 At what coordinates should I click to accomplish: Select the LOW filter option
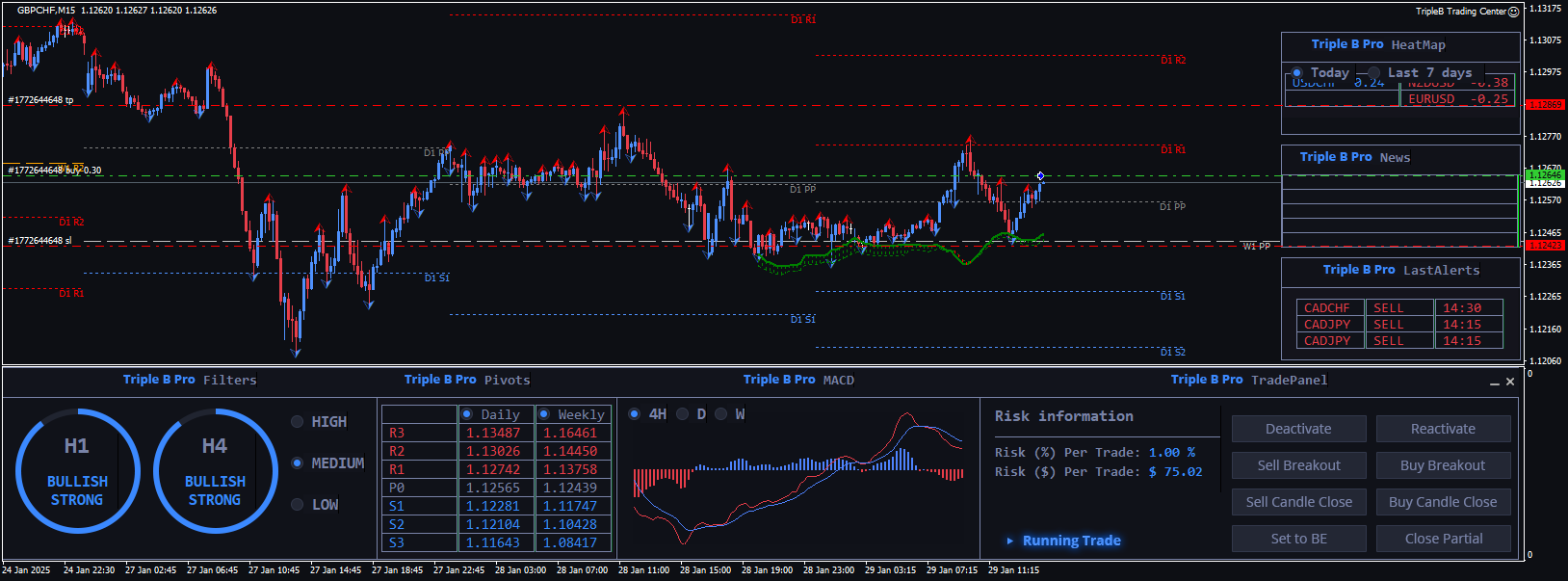[x=298, y=505]
